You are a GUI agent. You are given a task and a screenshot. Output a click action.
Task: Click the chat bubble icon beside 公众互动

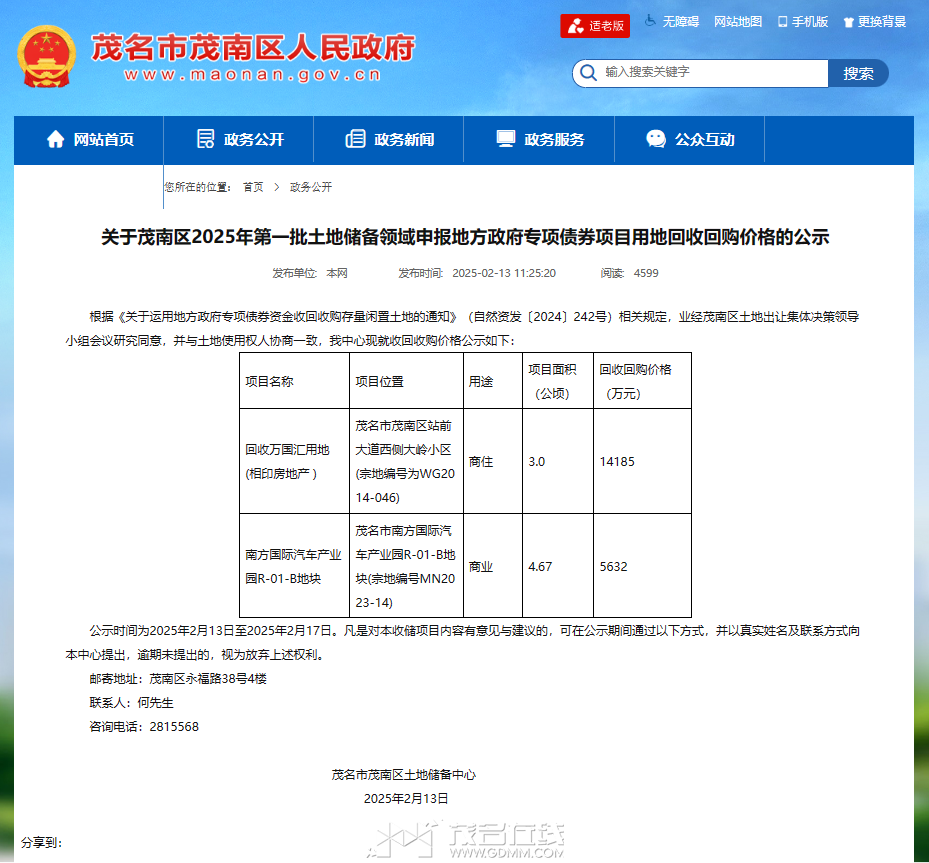(656, 139)
